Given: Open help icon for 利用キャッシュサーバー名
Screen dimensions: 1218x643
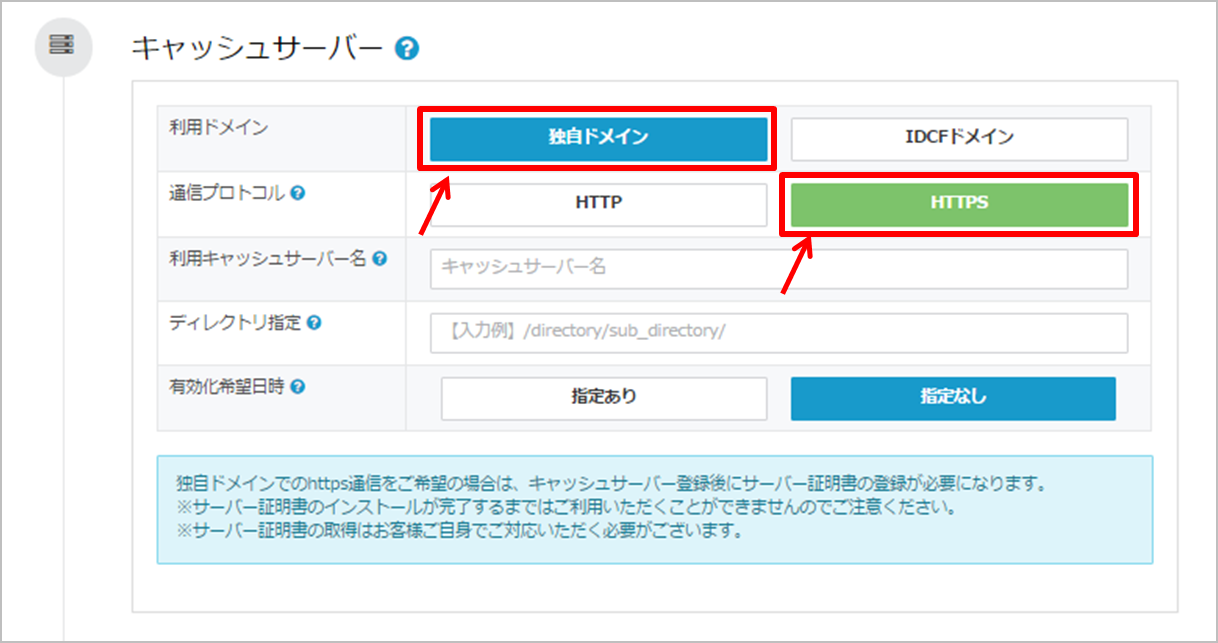Looking at the screenshot, I should pos(379,258).
